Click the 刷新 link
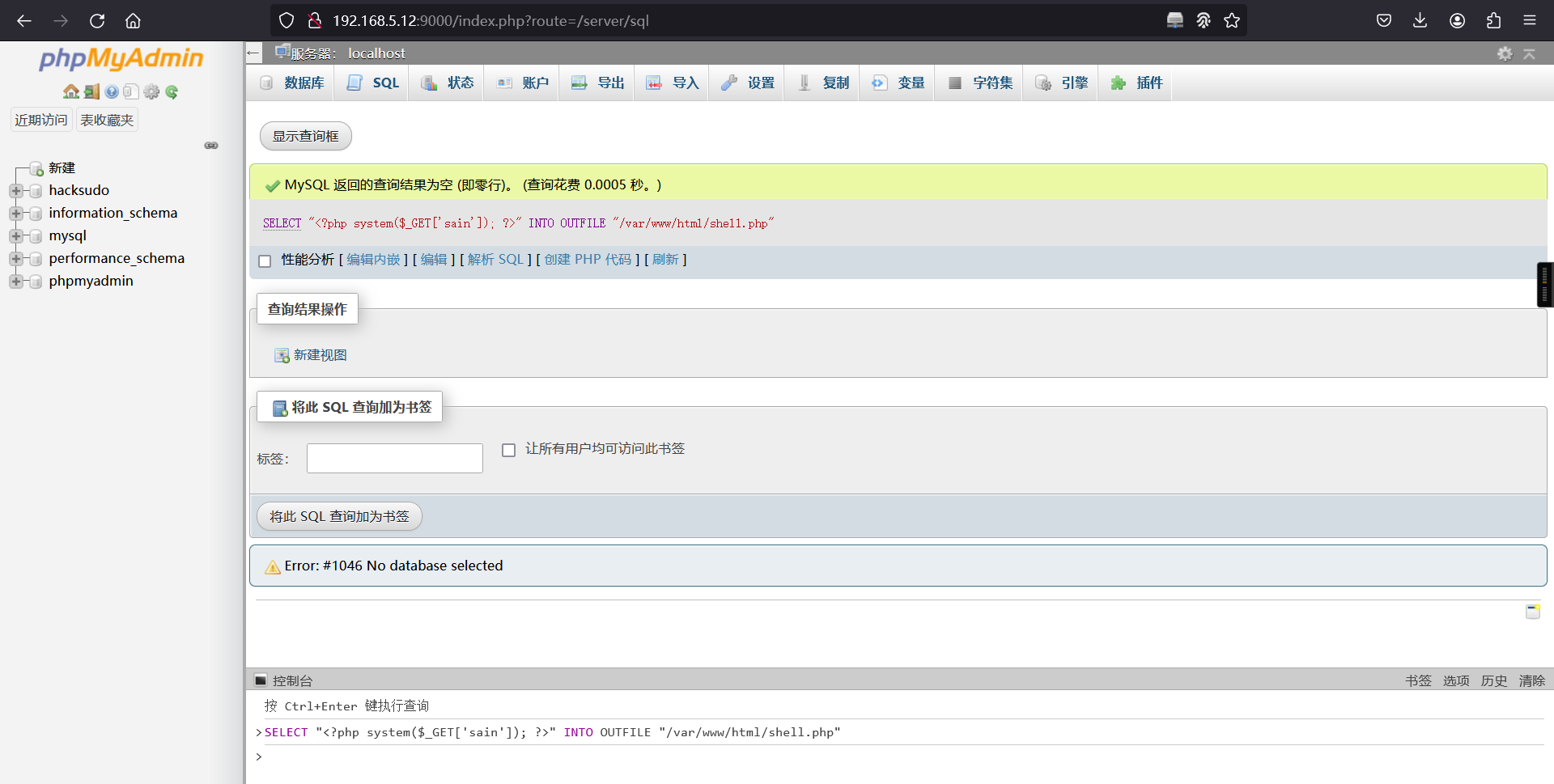 tap(665, 260)
